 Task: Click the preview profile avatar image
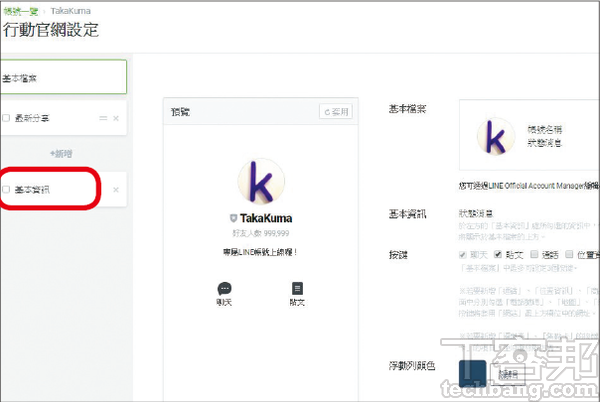(261, 182)
